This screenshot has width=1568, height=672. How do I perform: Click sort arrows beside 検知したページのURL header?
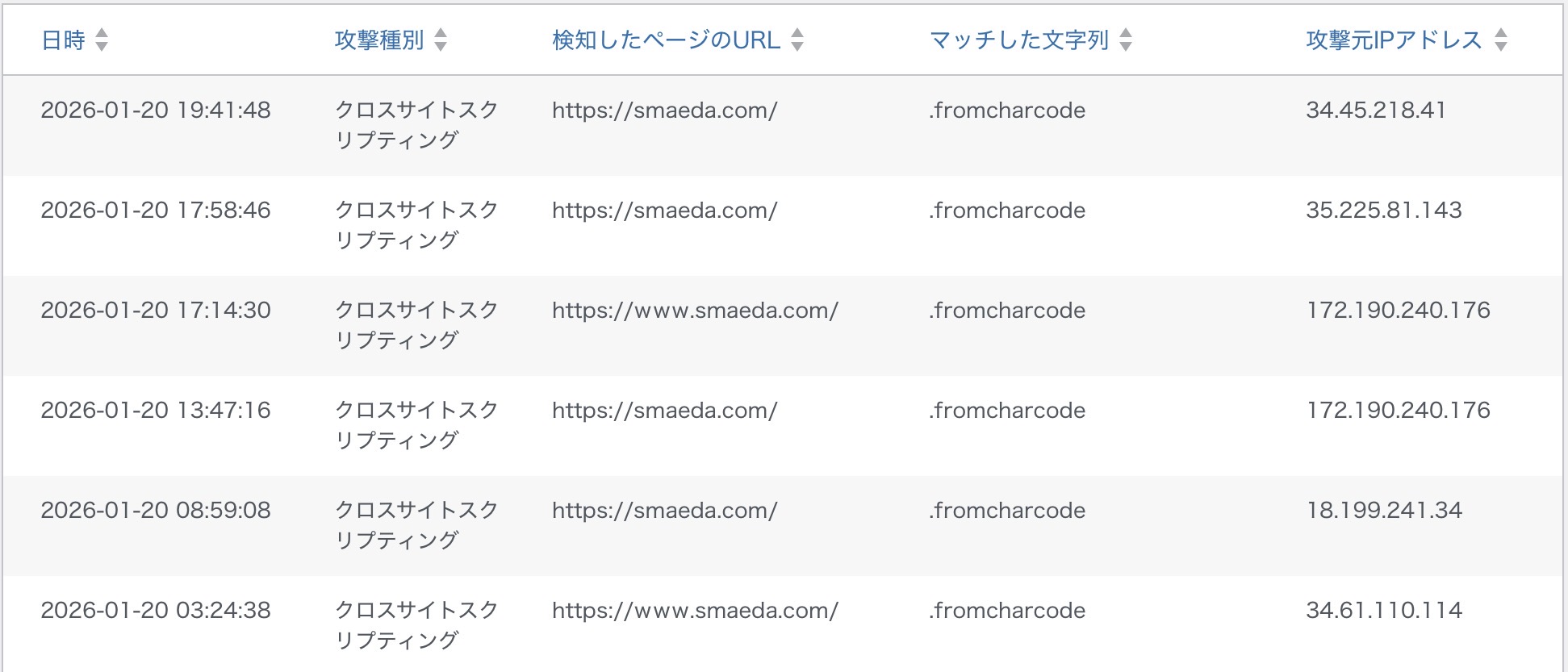797,40
